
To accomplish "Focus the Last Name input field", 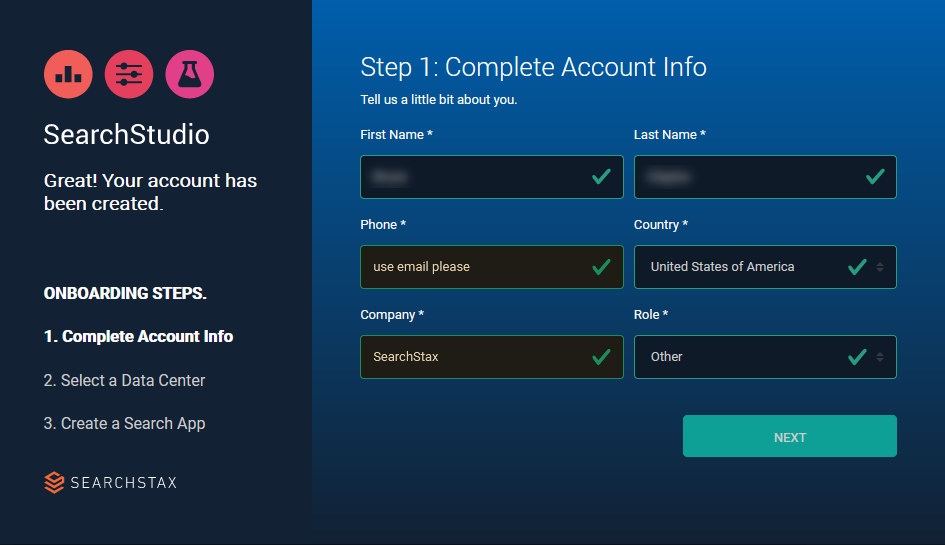I will coord(765,177).
